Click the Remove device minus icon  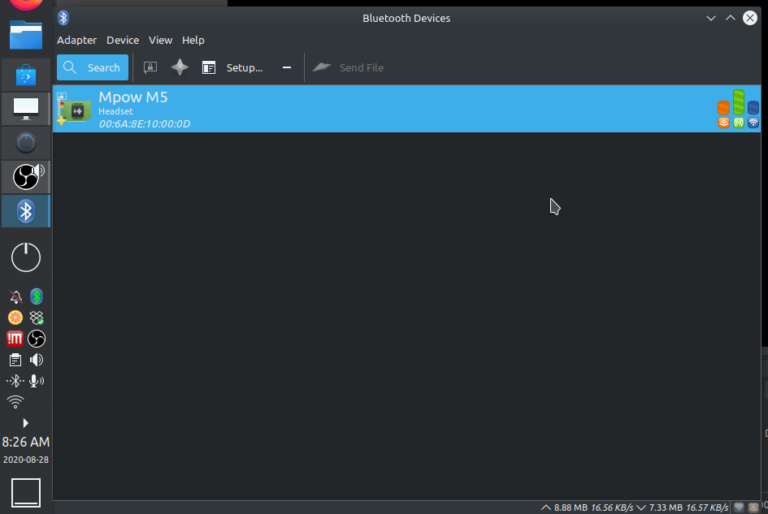click(x=287, y=68)
